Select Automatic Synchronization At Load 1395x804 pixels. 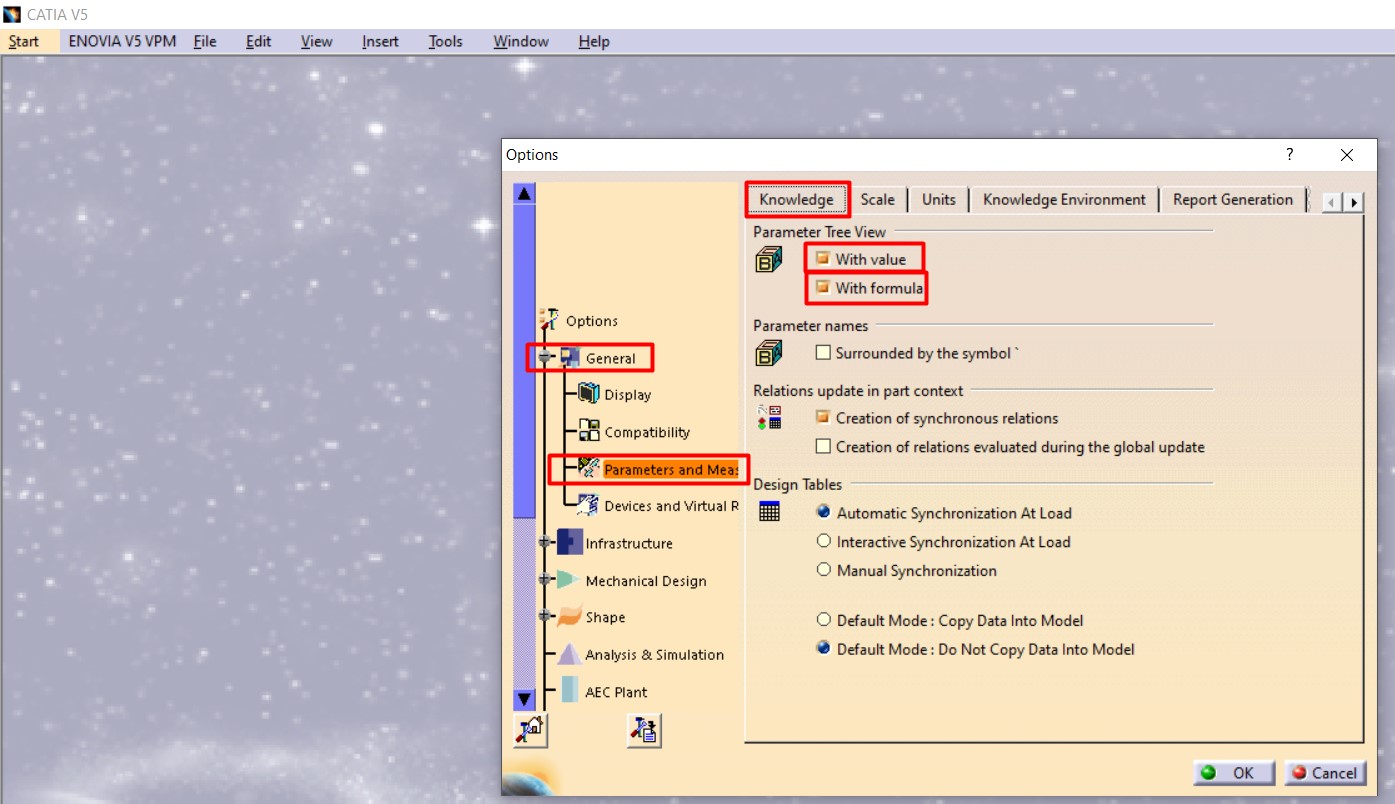(824, 512)
